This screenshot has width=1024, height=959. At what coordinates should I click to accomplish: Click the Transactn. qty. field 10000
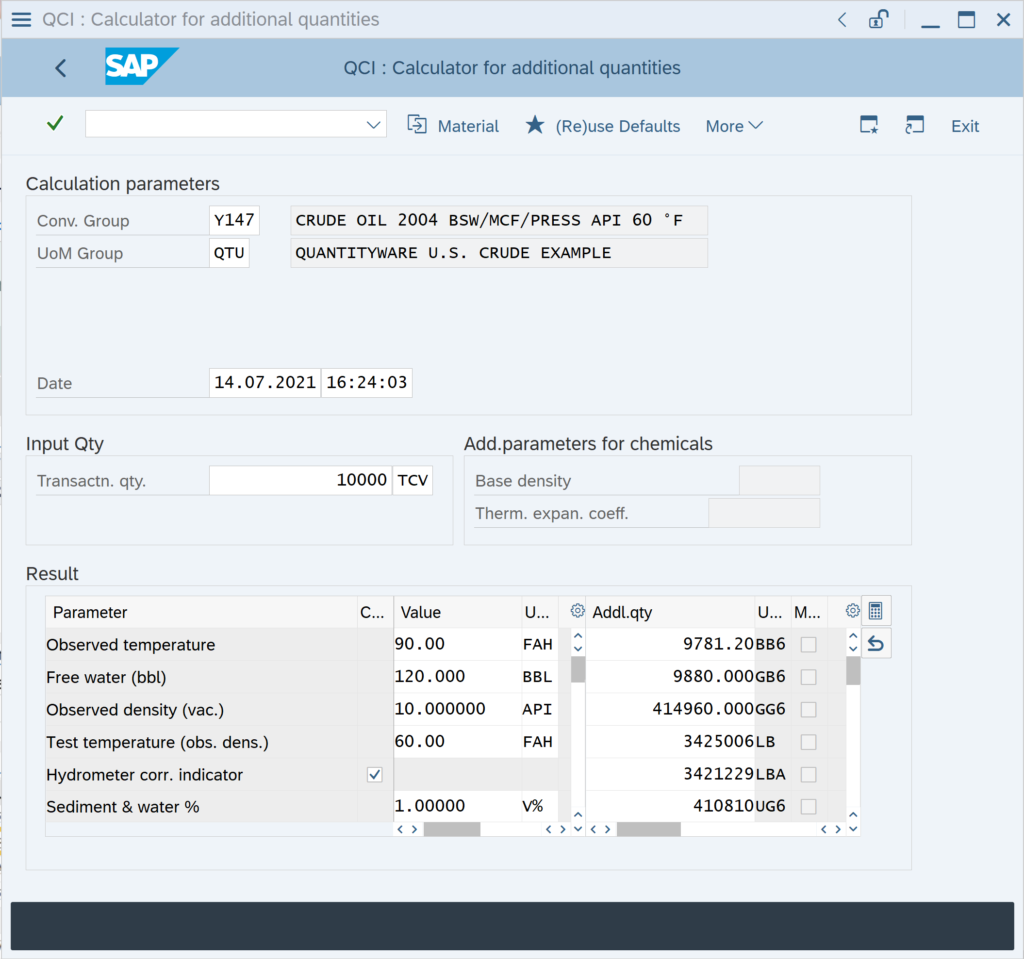tap(300, 480)
